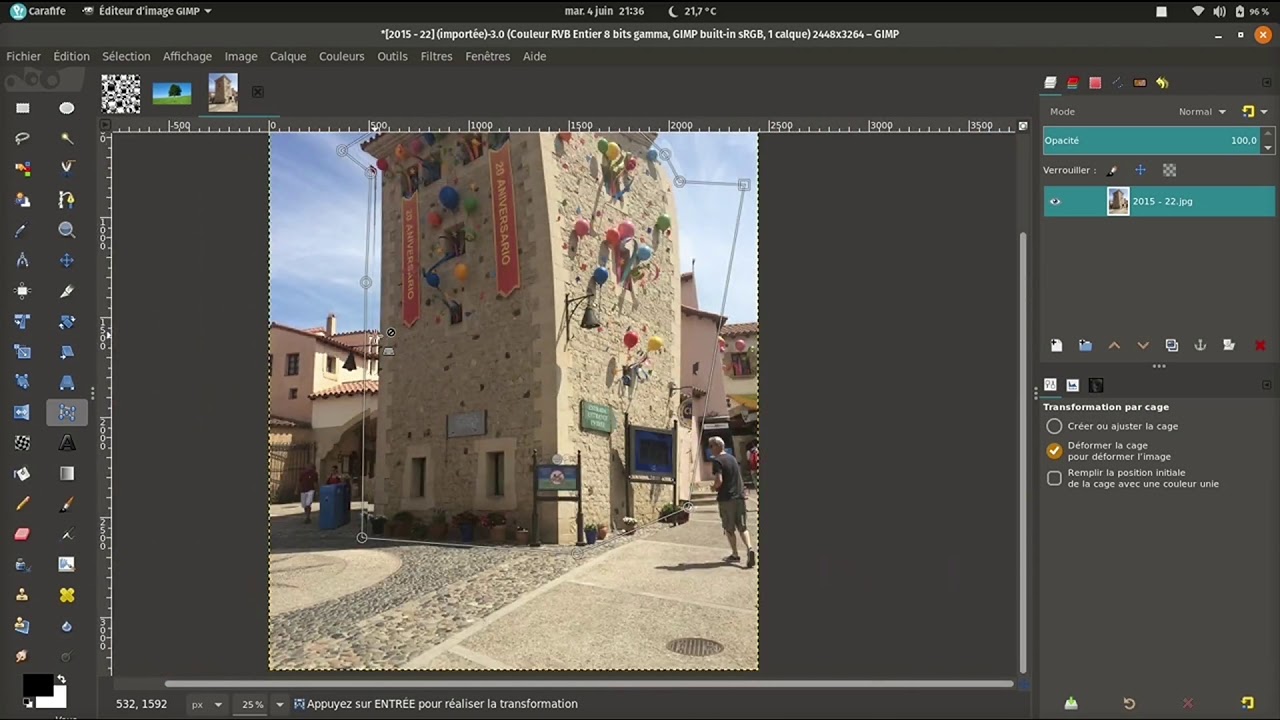The height and width of the screenshot is (720, 1280).
Task: Select the Handle Transform tool
Action: [x=22, y=382]
